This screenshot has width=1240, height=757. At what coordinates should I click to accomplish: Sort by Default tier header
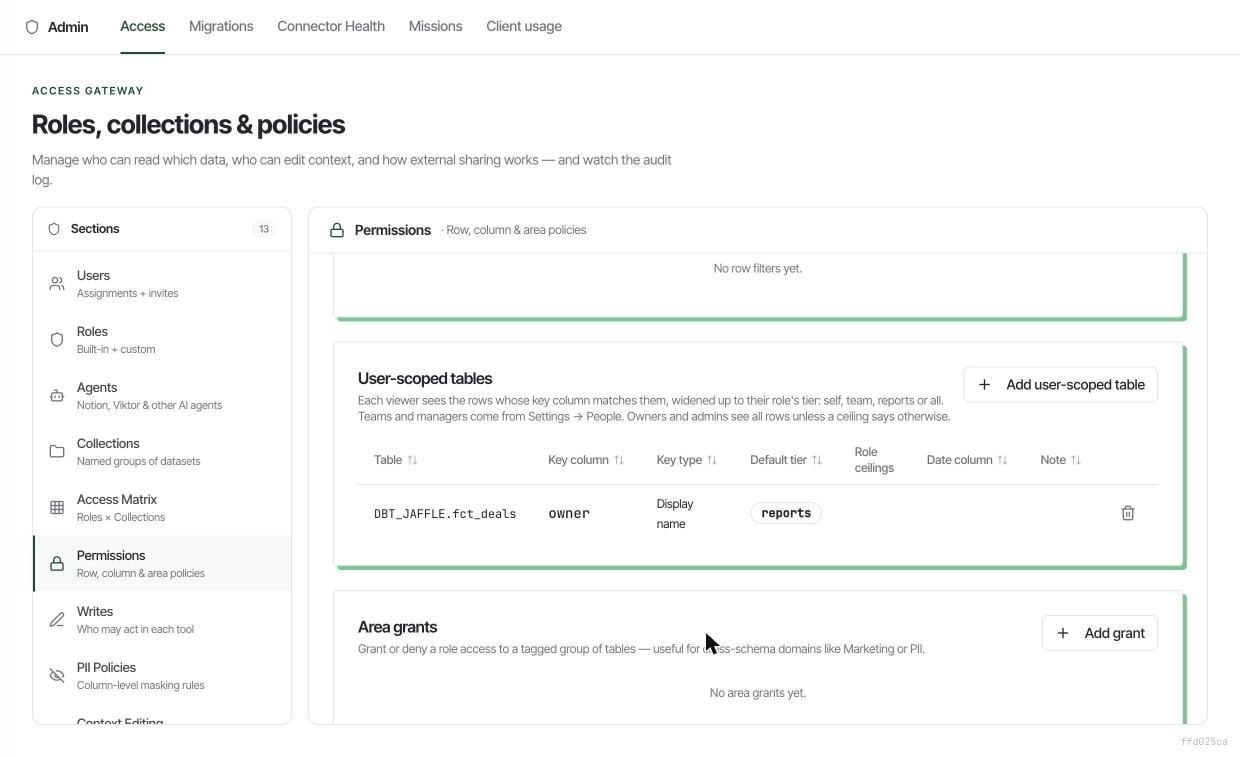(x=786, y=460)
